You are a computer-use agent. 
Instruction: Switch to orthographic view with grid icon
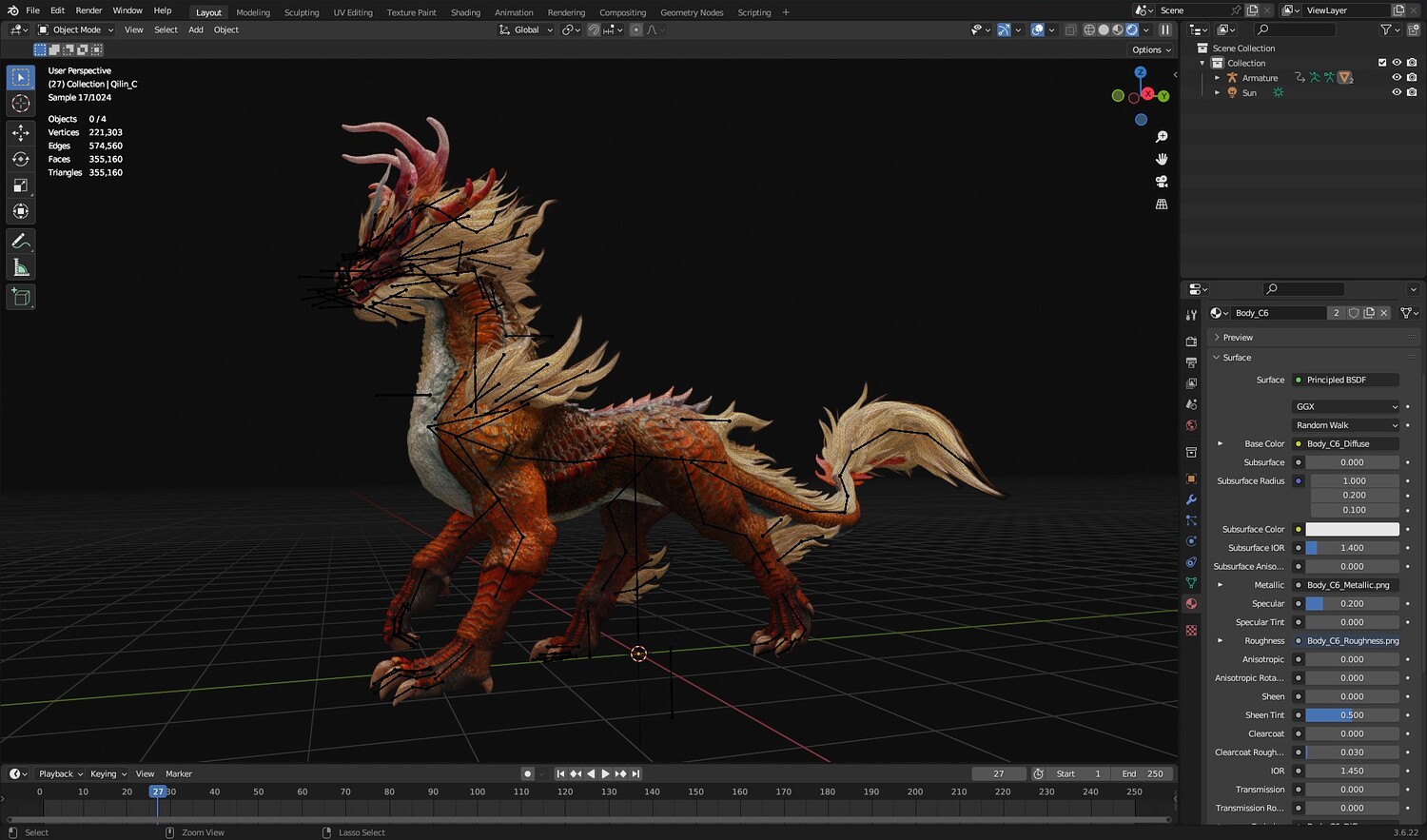coord(1162,205)
